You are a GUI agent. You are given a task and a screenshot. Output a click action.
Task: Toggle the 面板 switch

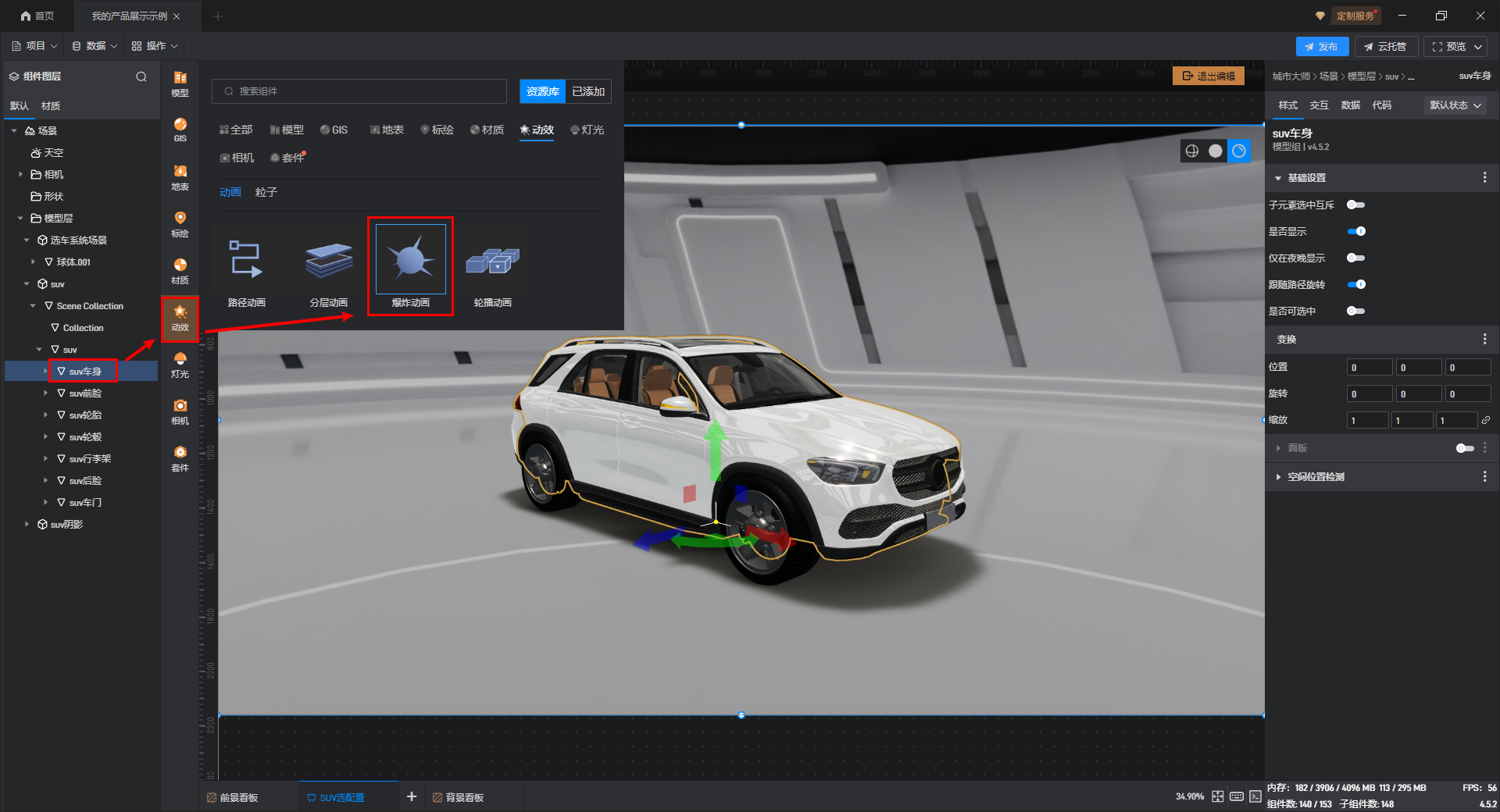click(x=1465, y=448)
